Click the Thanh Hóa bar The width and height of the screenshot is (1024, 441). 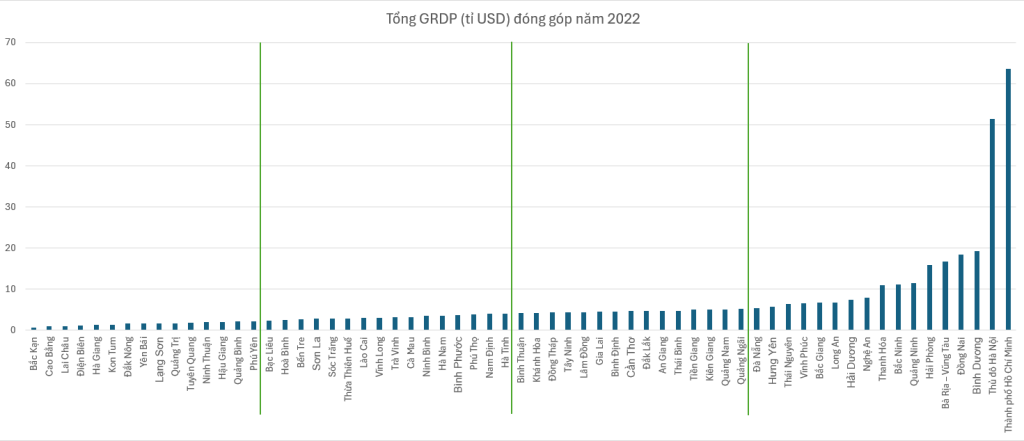pyautogui.click(x=882, y=308)
